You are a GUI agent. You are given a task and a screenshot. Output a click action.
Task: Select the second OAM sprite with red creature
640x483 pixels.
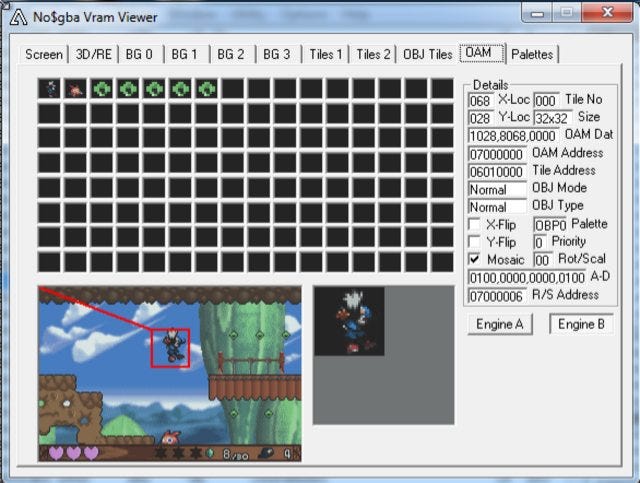pyautogui.click(x=76, y=89)
